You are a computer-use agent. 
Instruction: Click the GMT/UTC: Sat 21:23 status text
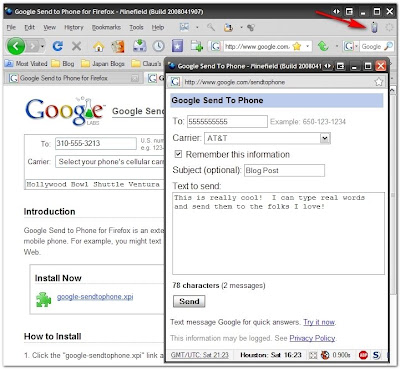[200, 355]
